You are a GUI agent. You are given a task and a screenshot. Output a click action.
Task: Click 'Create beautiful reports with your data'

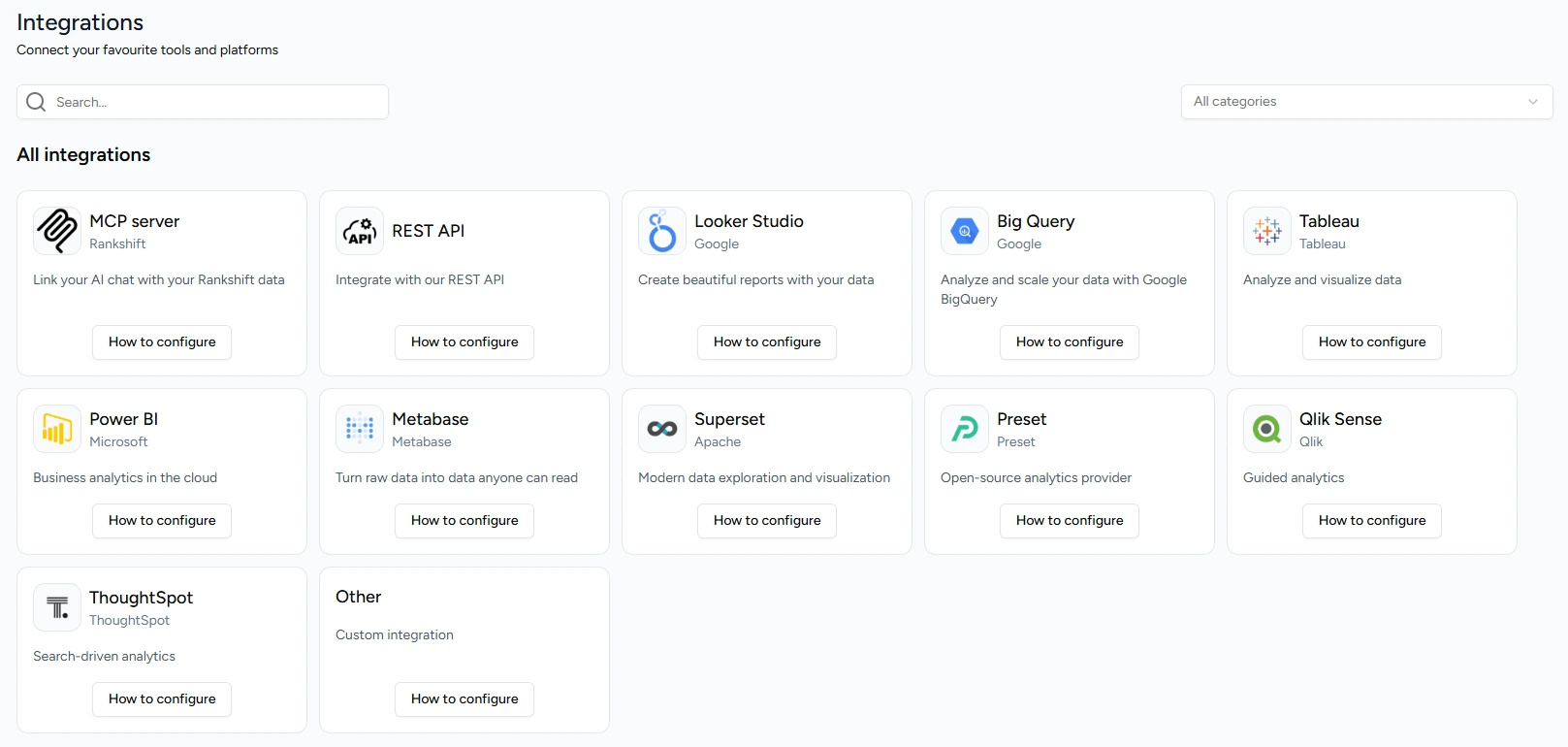click(x=755, y=279)
